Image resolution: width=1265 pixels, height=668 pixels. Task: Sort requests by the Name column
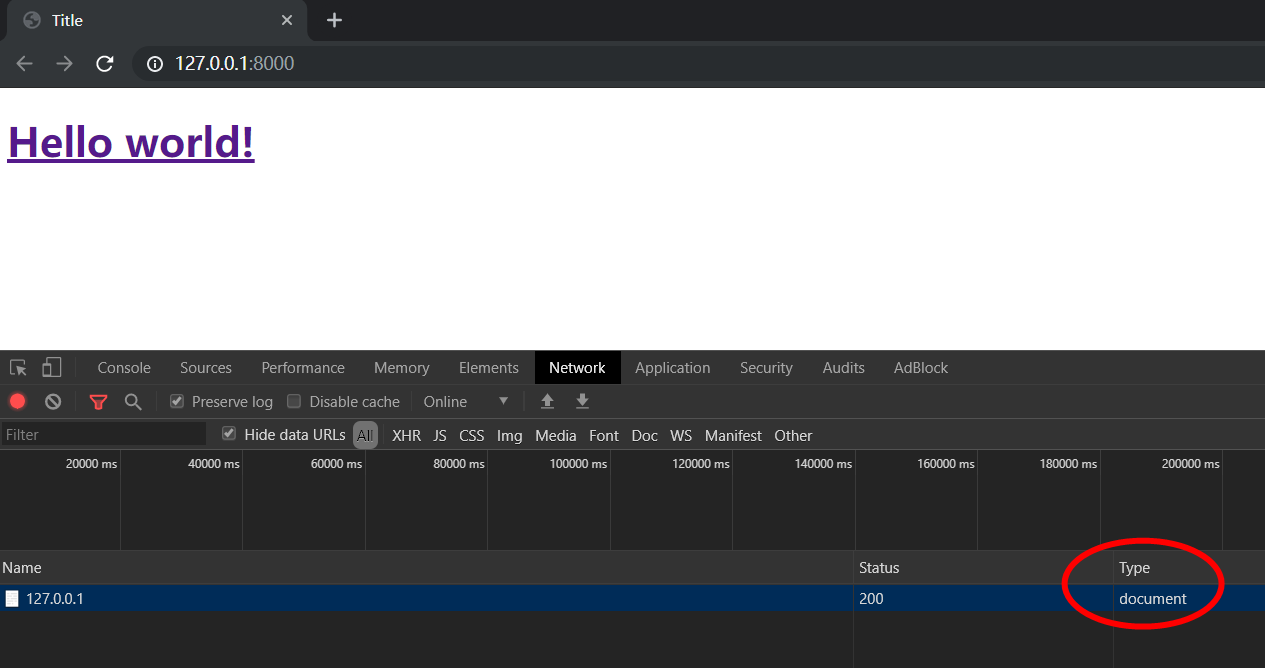[427, 568]
